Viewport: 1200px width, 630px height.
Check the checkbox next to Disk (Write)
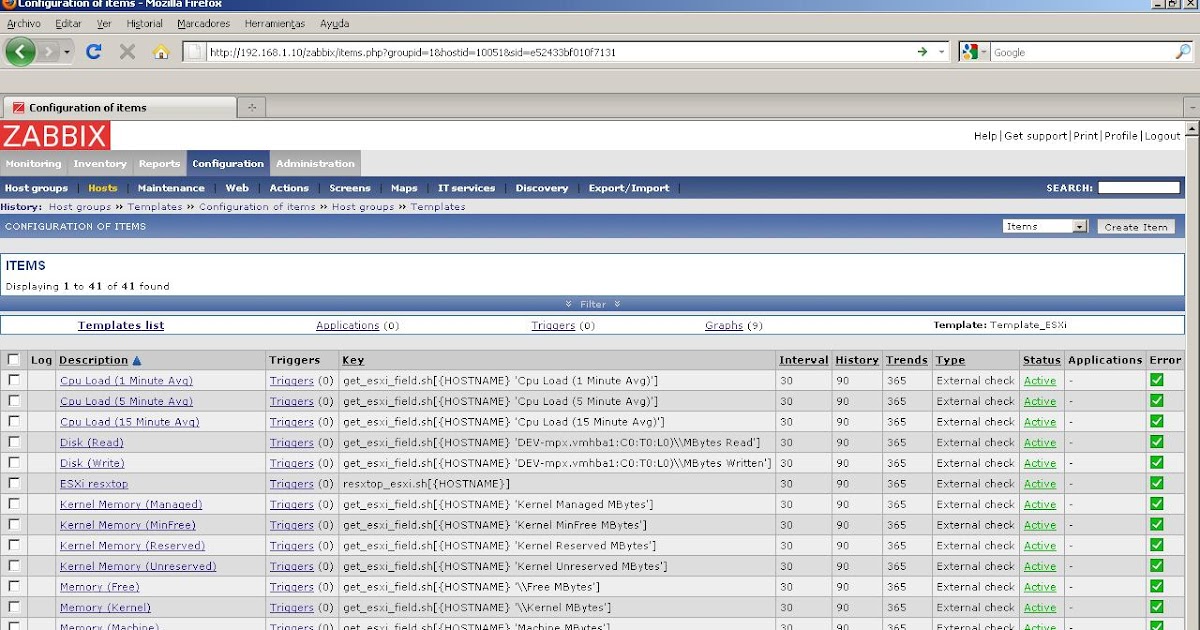13,463
